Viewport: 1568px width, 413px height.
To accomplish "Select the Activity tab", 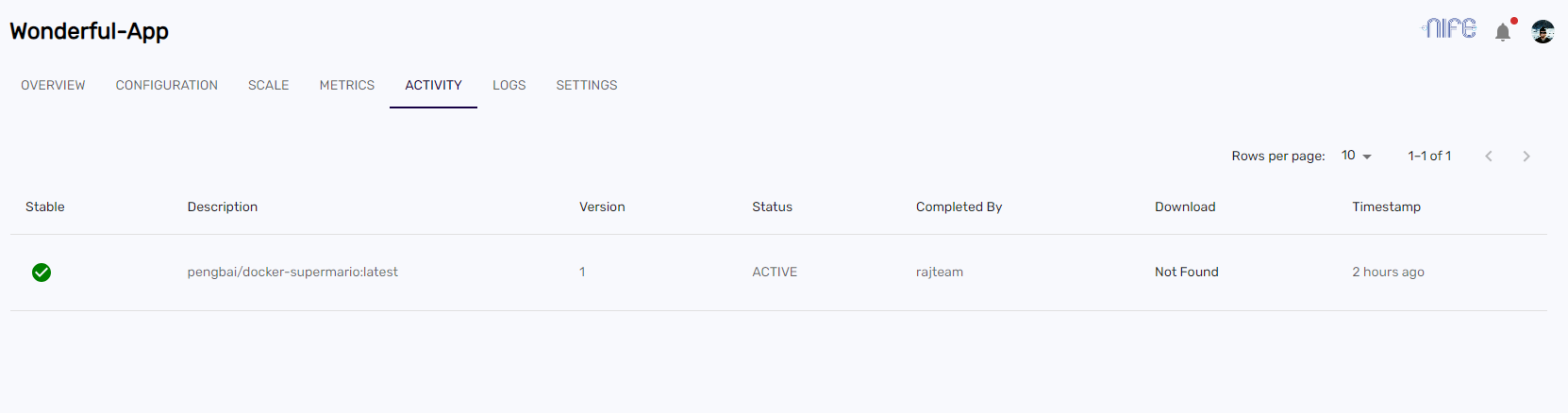I will [x=433, y=85].
